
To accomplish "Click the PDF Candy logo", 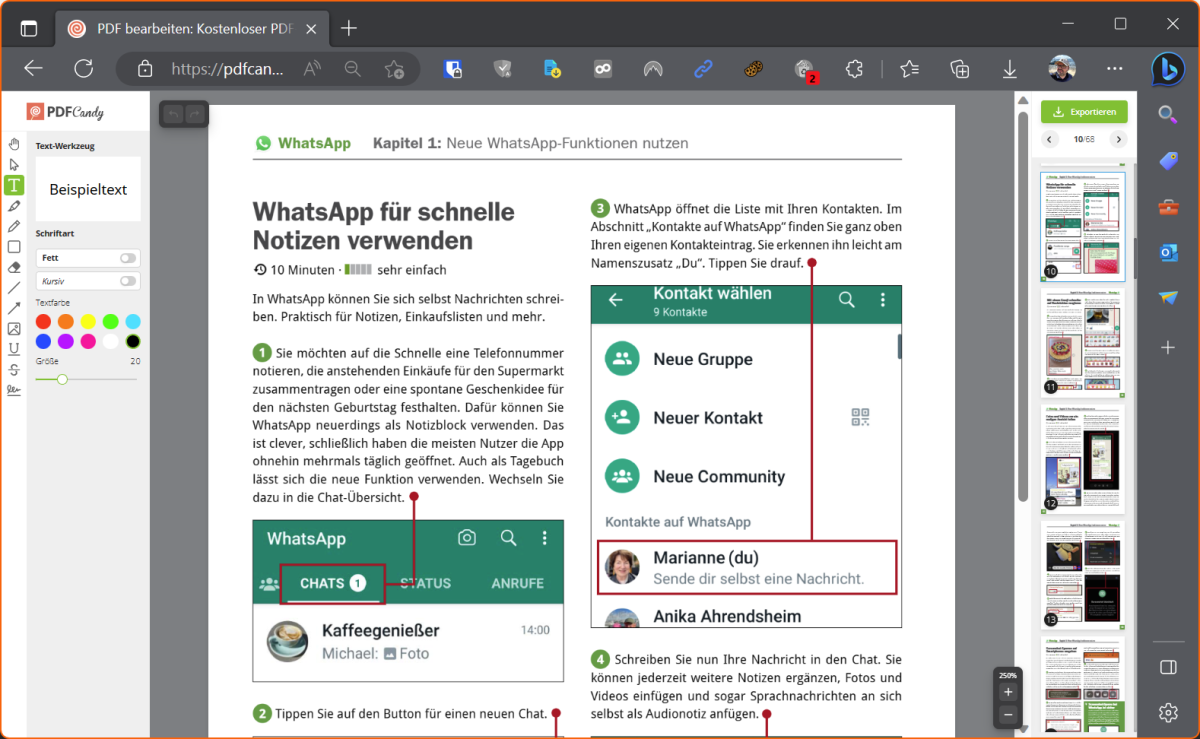I will (66, 113).
